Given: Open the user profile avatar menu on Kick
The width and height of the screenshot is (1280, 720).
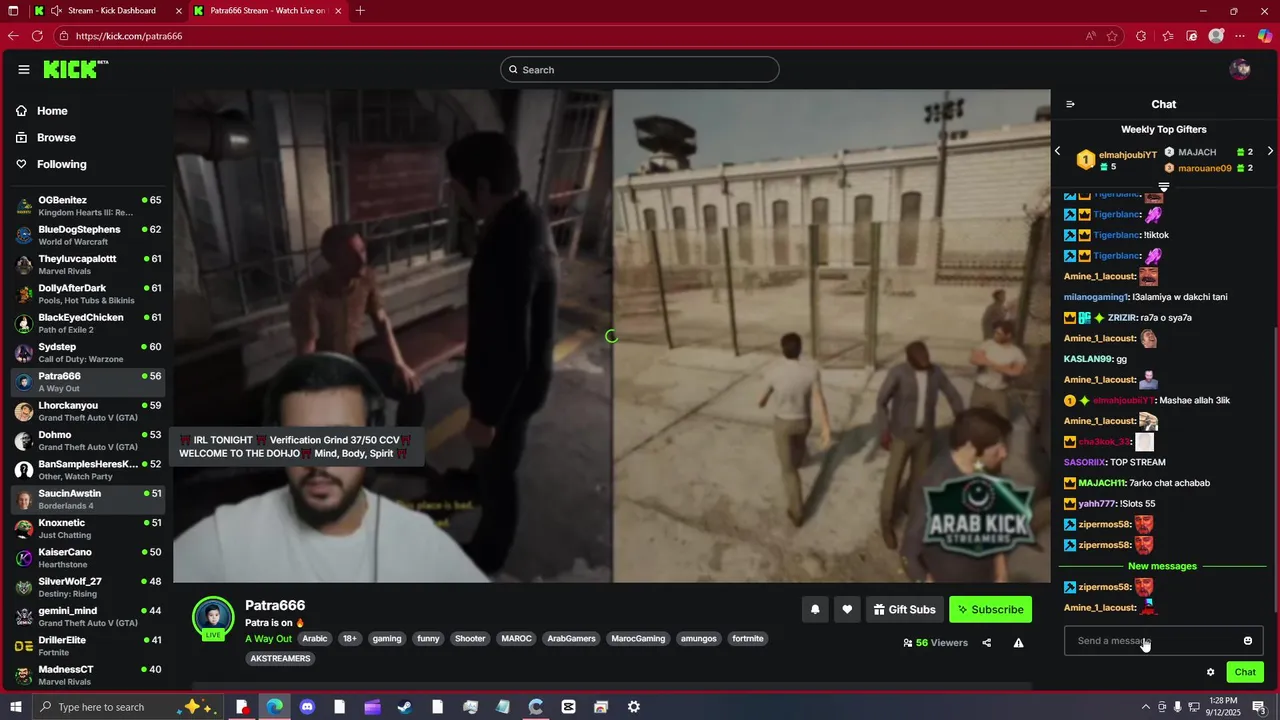Looking at the screenshot, I should coord(1240,69).
